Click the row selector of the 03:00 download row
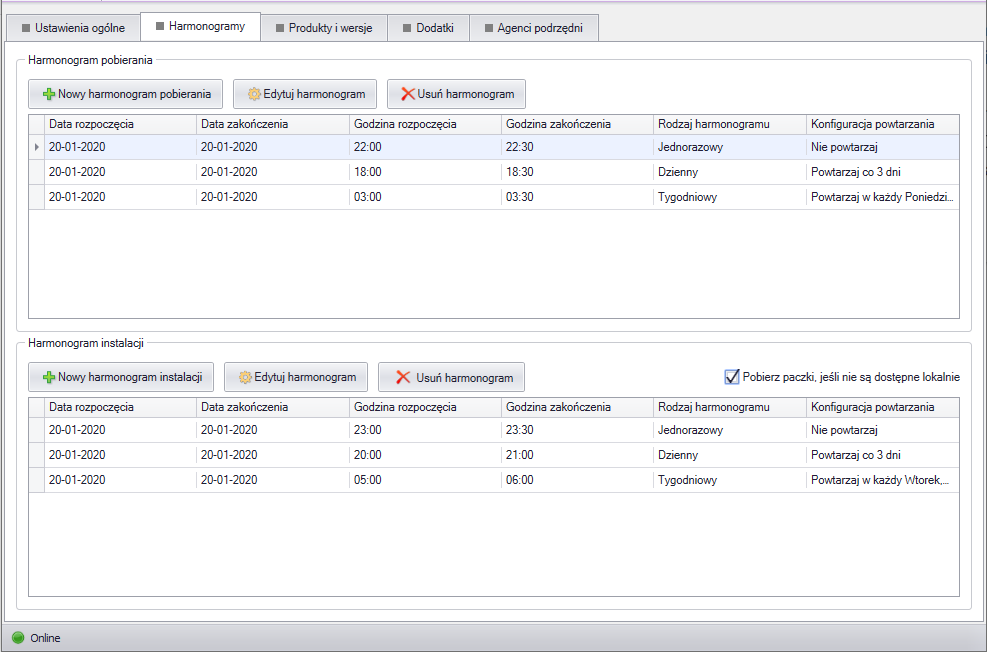987x652 pixels. (x=37, y=197)
